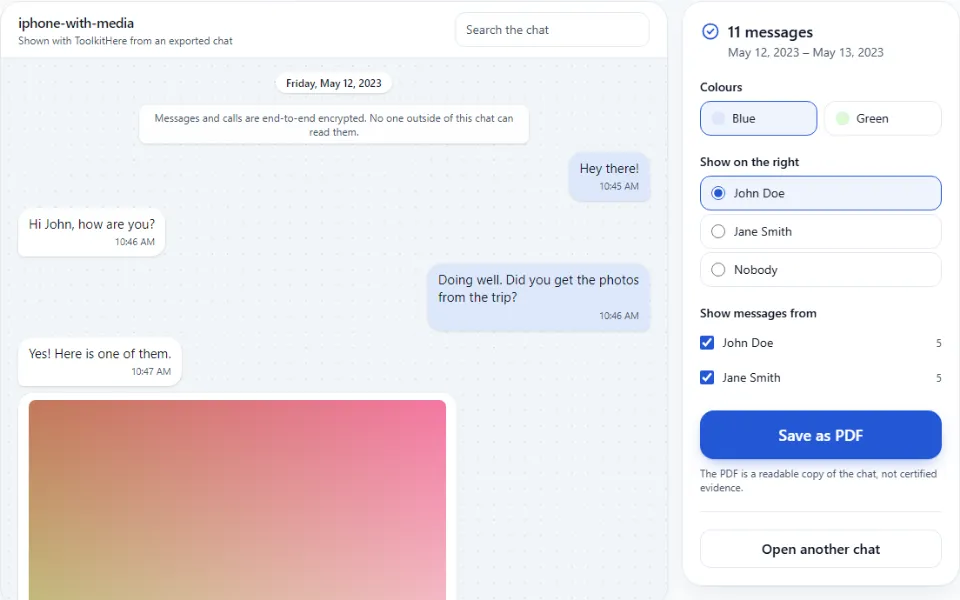Image resolution: width=960 pixels, height=600 pixels.
Task: Click 'Doing well. Did you get the photos' message
Action: 538,298
